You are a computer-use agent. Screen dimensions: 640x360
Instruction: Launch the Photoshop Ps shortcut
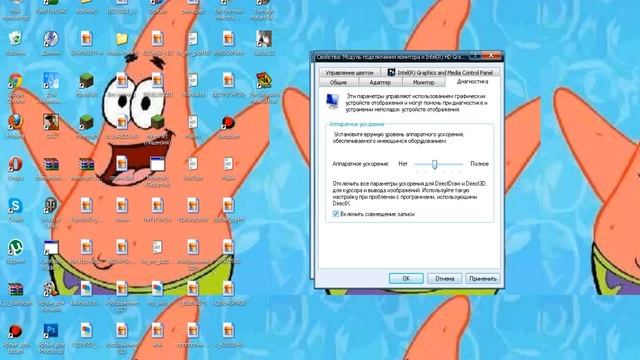click(51, 330)
